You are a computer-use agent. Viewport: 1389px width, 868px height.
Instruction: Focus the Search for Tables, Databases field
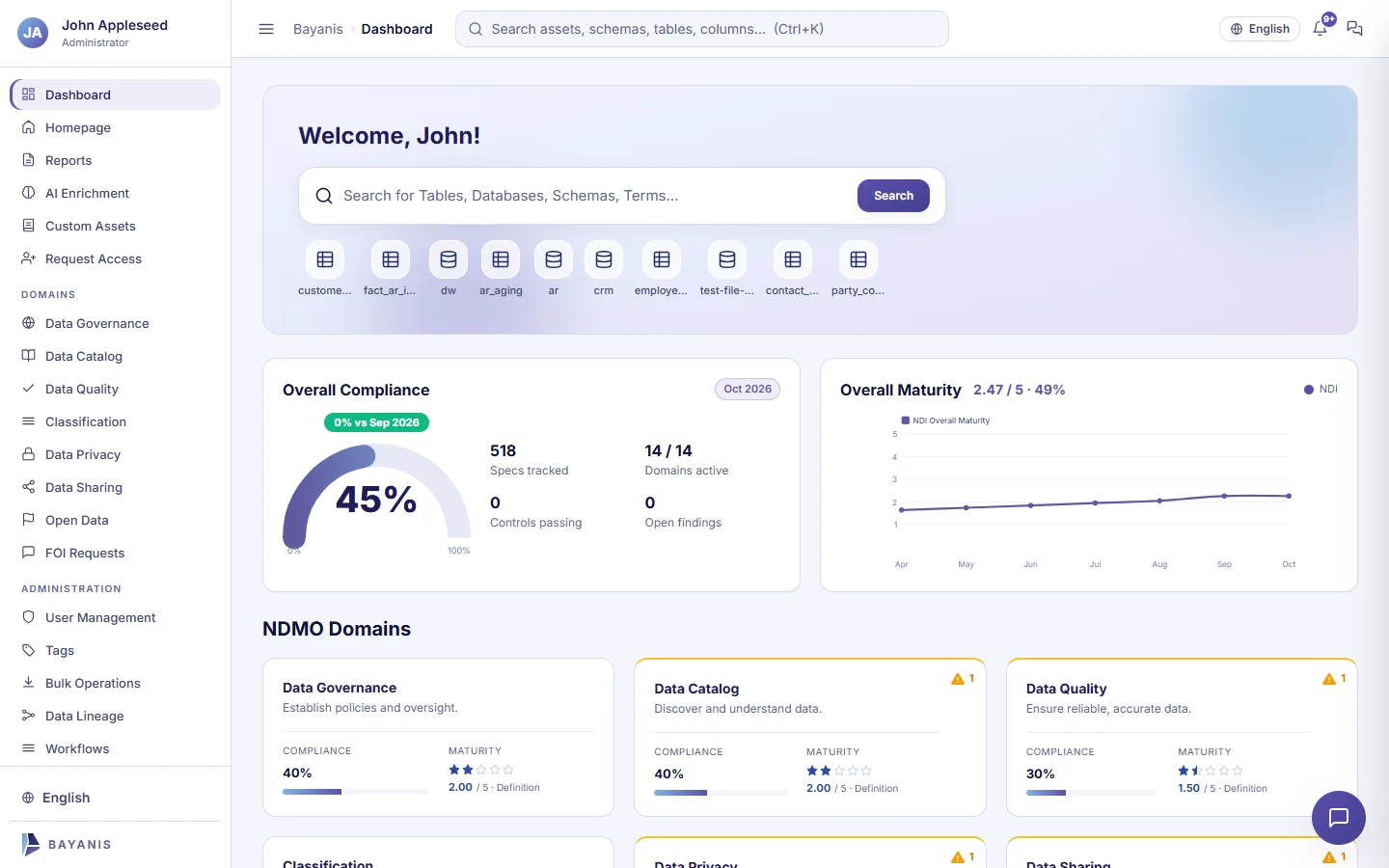[x=594, y=196]
